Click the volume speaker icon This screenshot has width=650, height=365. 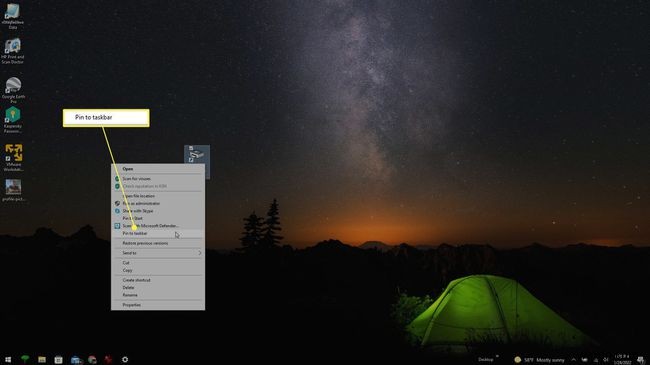pyautogui.click(x=606, y=360)
